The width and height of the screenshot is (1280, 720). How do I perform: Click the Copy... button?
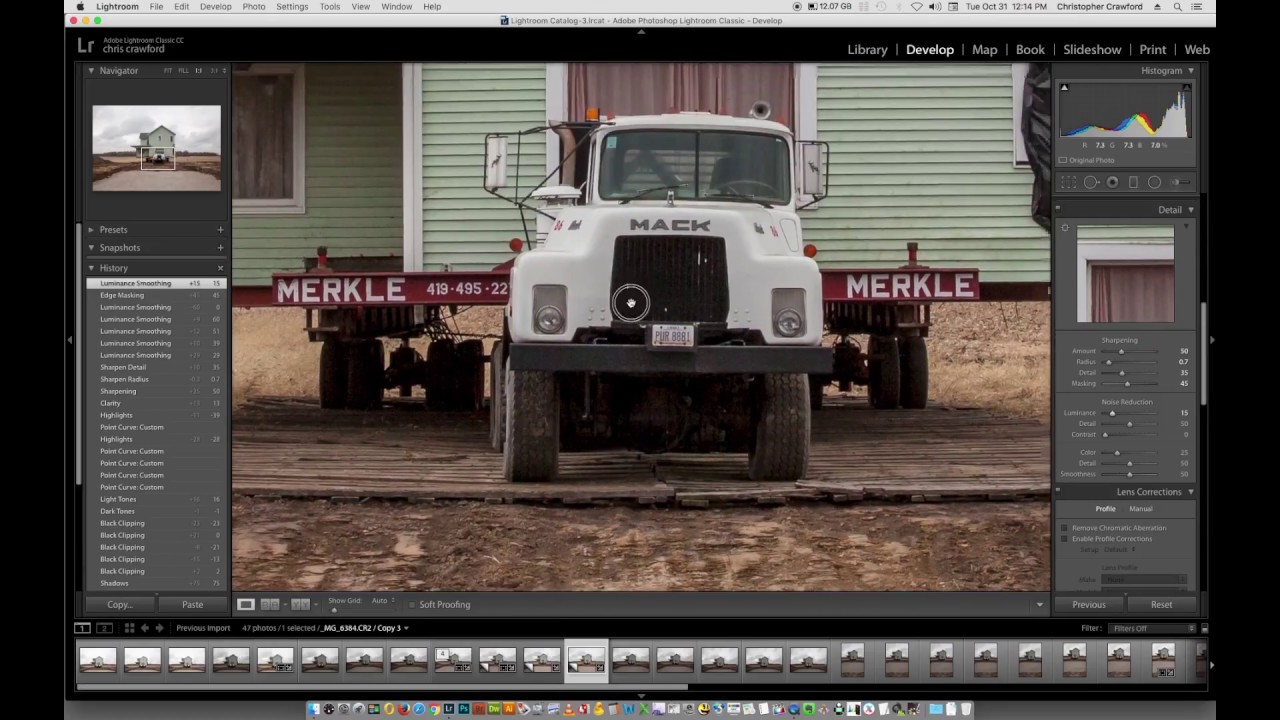click(x=119, y=604)
